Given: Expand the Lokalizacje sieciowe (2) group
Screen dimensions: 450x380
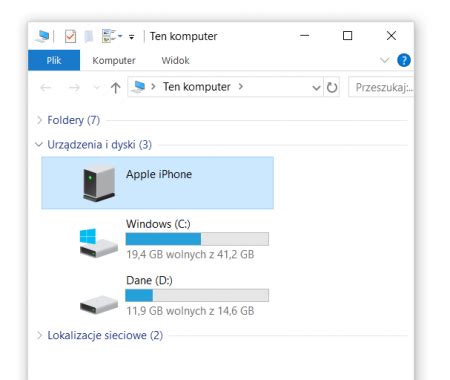Looking at the screenshot, I should coord(39,335).
